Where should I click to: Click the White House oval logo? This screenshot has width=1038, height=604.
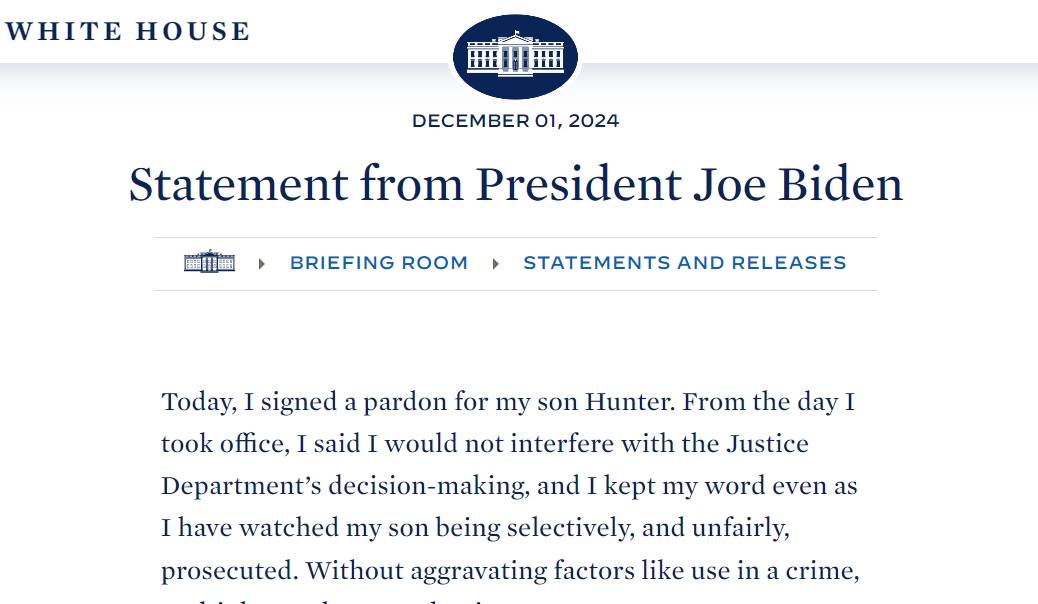[x=515, y=57]
